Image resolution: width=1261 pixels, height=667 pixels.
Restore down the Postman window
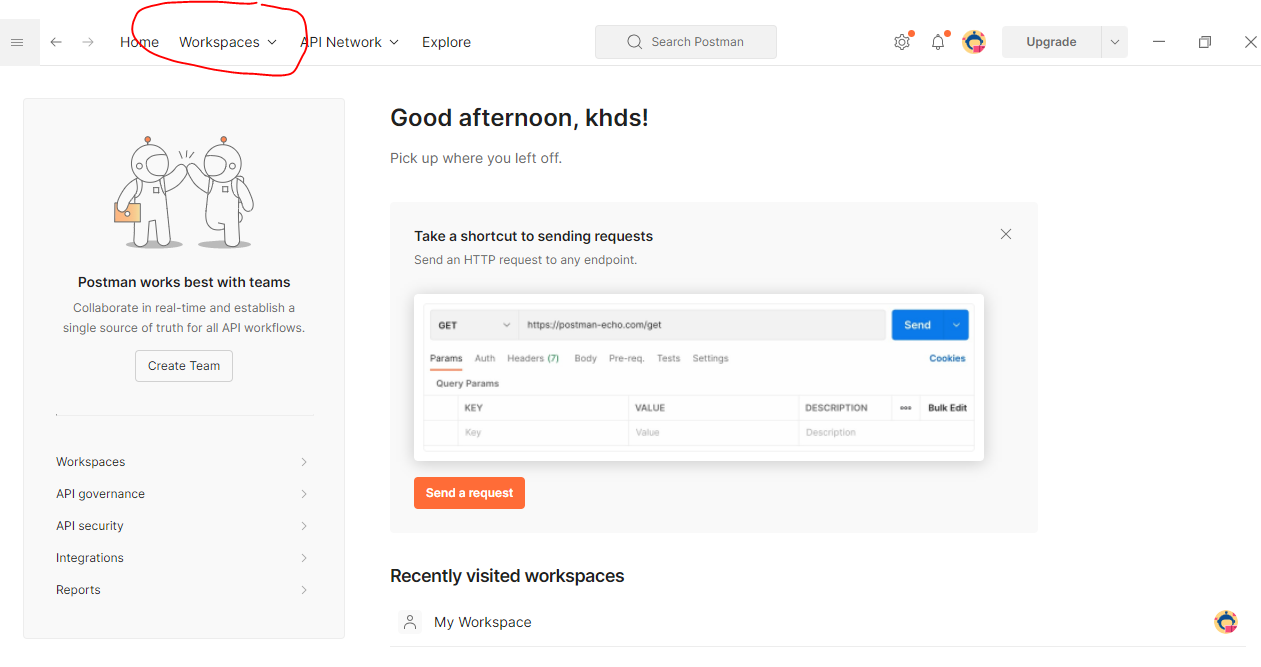[x=1205, y=42]
